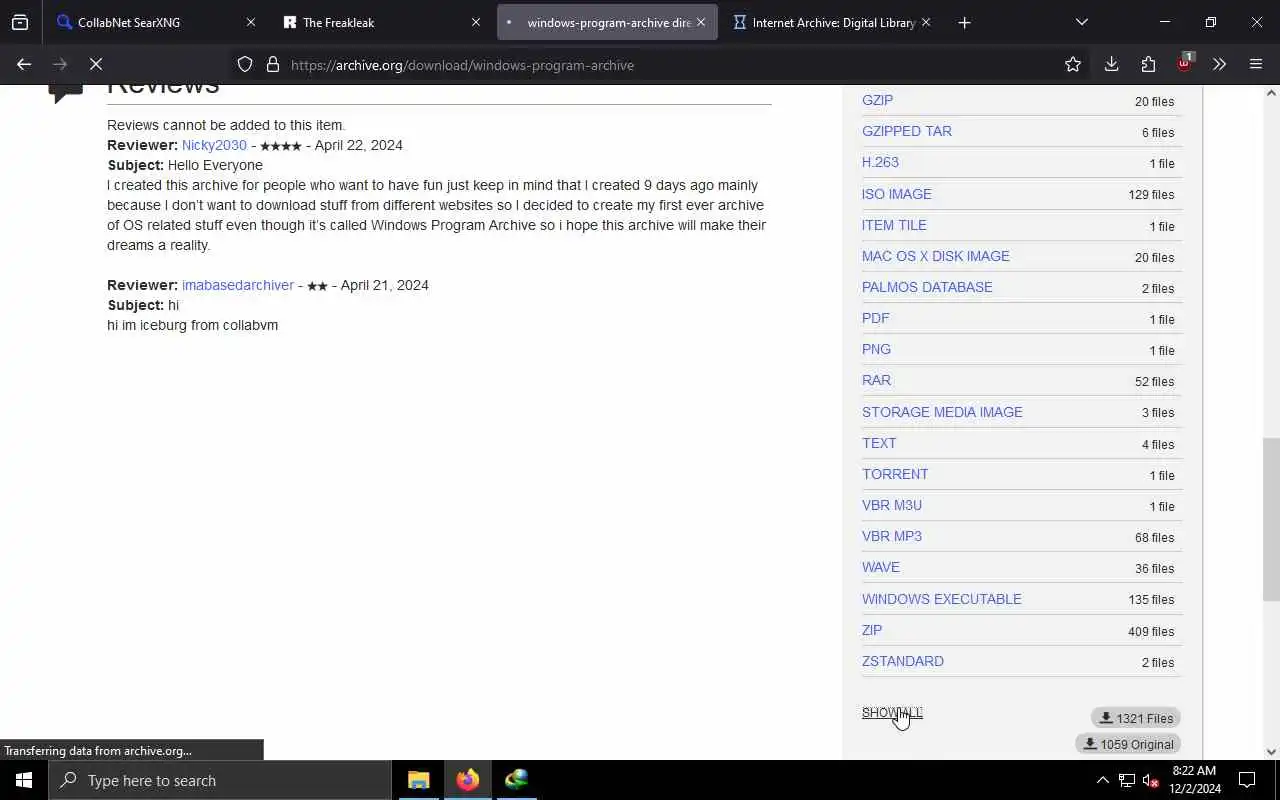The height and width of the screenshot is (800, 1280).
Task: Open H.263 download option
Action: [x=880, y=162]
